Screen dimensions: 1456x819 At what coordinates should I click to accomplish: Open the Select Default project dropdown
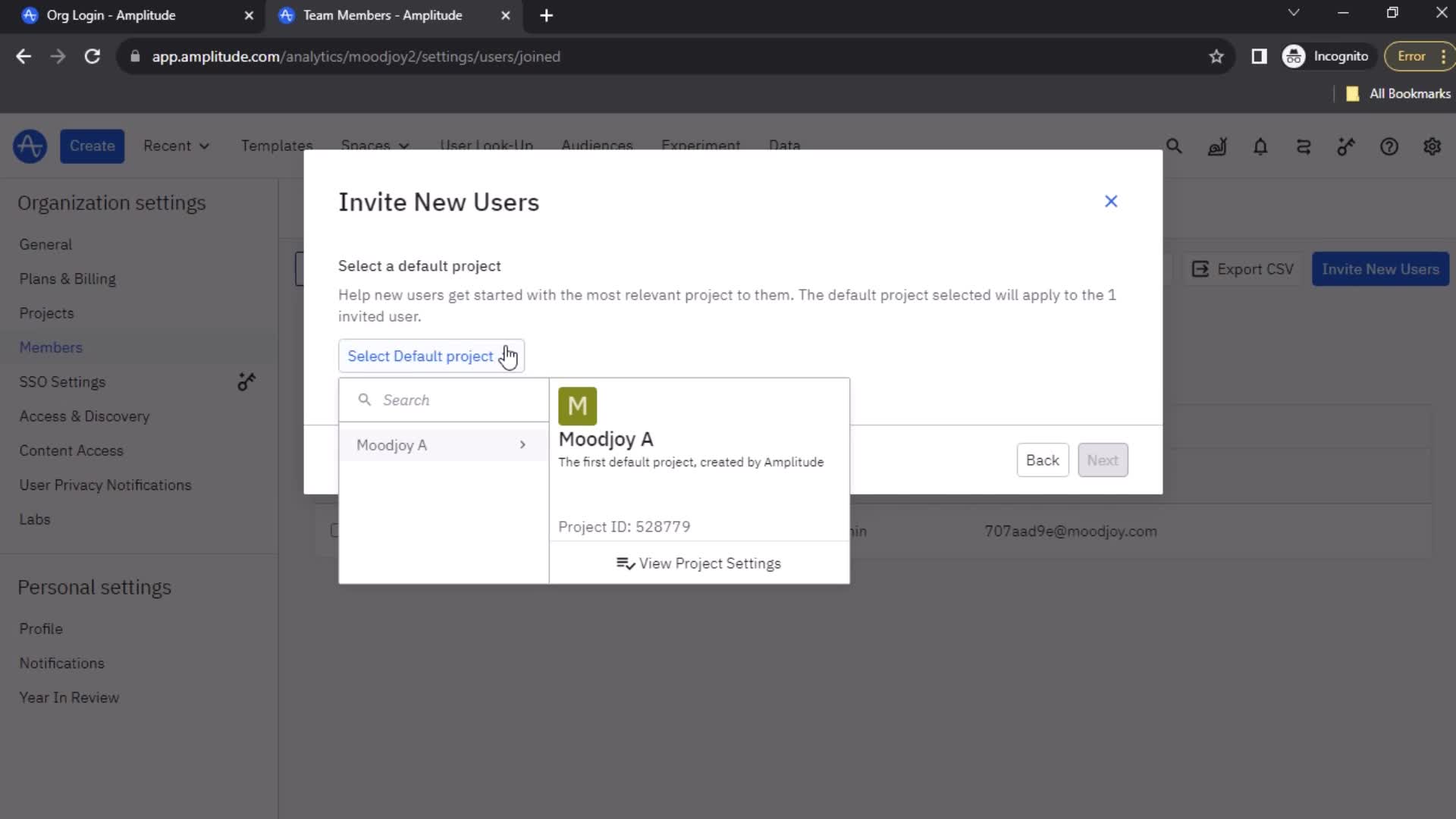pyautogui.click(x=431, y=356)
